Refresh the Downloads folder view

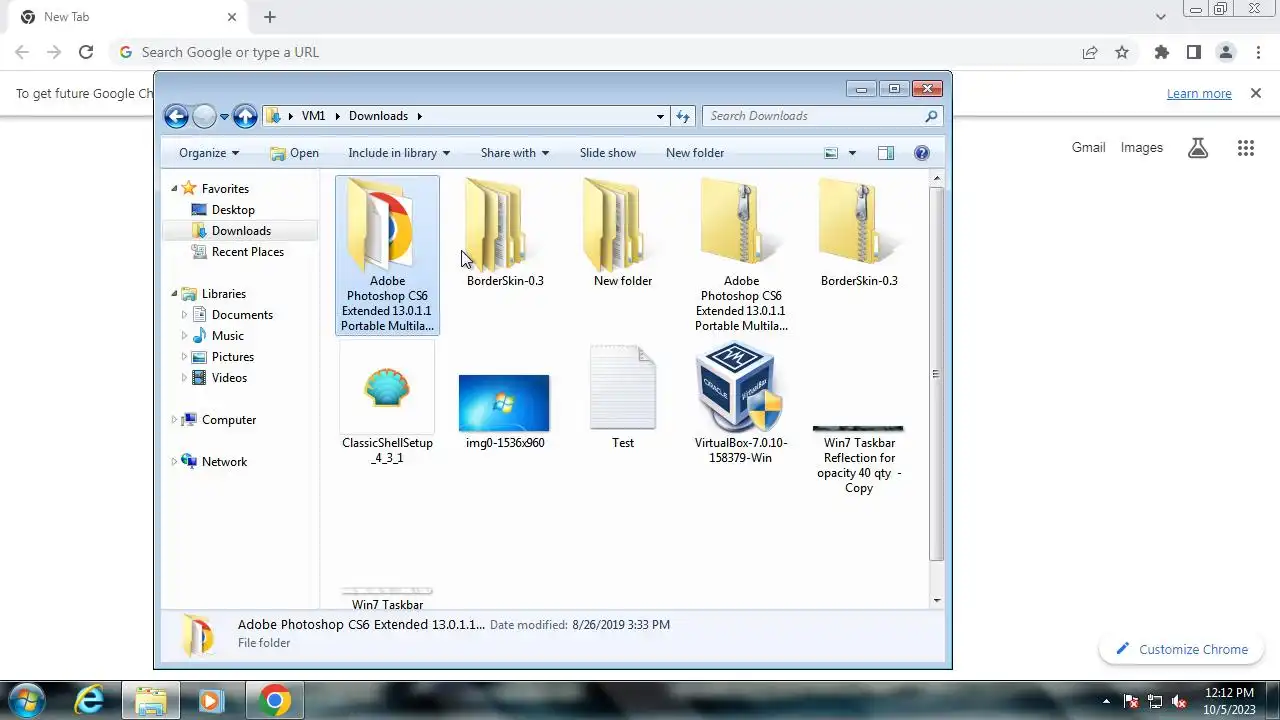tap(683, 116)
